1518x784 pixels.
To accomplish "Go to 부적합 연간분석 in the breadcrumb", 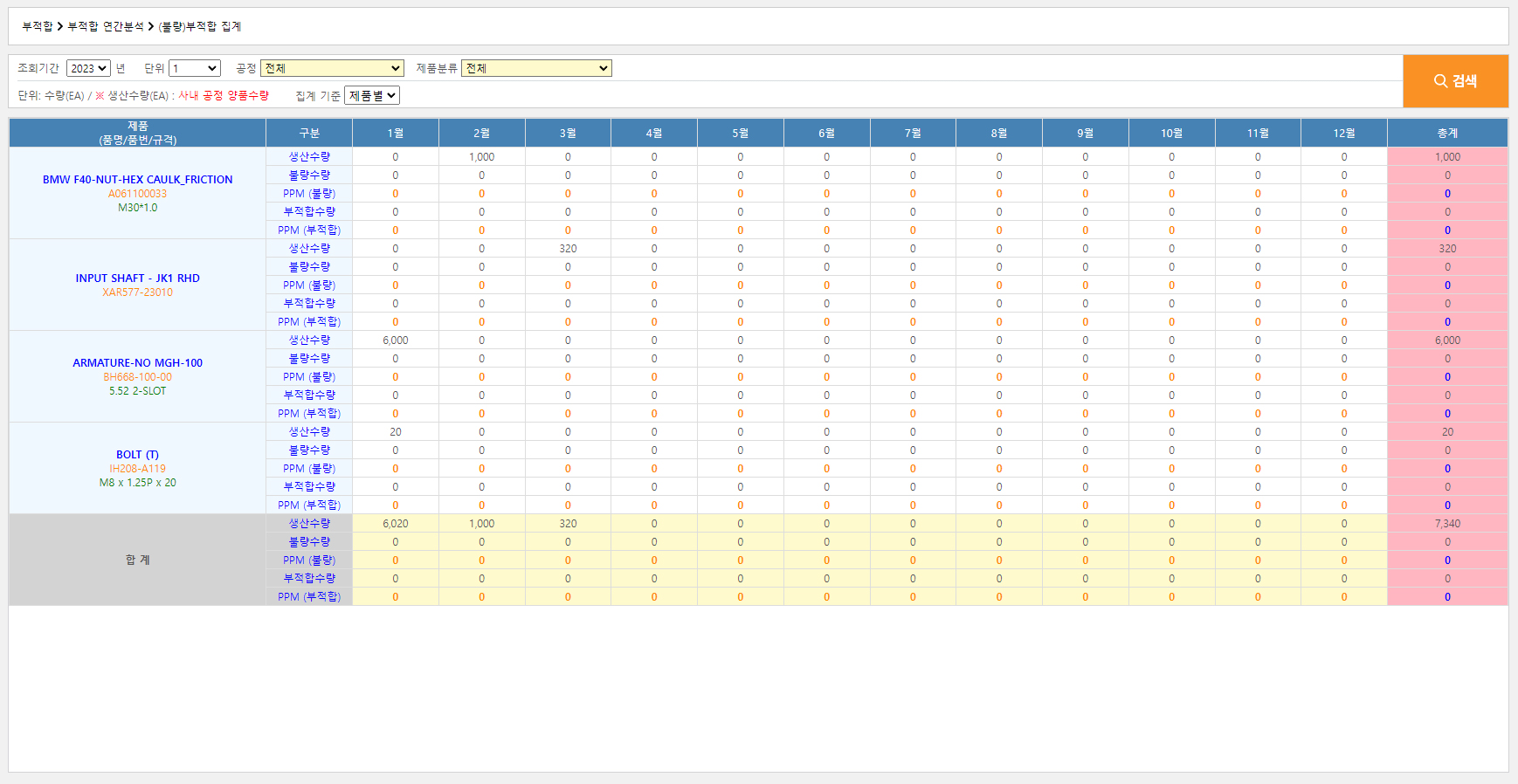I will (105, 26).
